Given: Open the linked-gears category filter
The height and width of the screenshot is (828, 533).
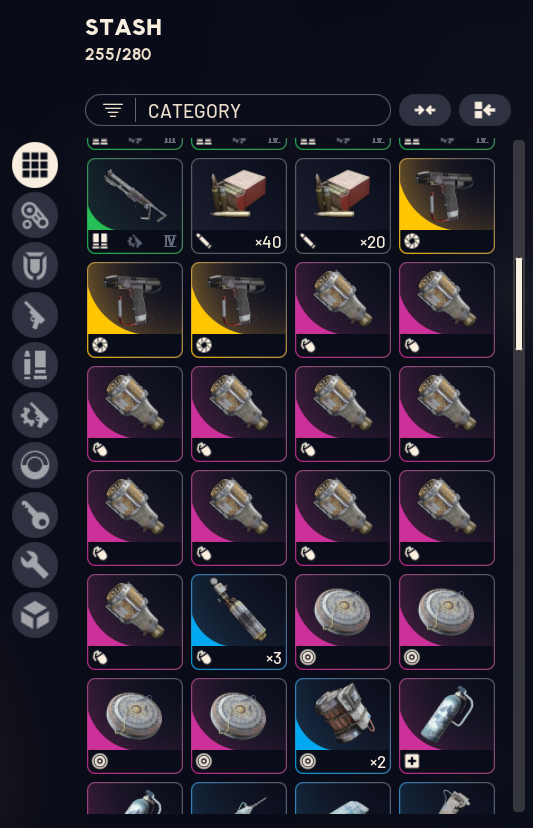Looking at the screenshot, I should pyautogui.click(x=35, y=215).
